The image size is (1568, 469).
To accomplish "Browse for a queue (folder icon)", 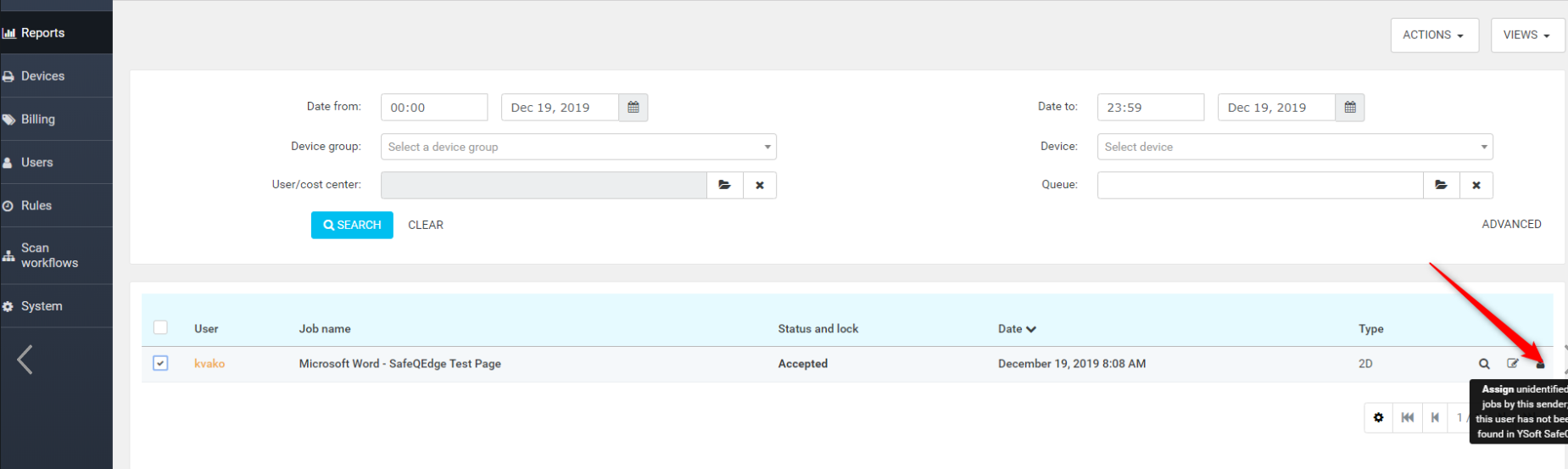I will [1441, 185].
